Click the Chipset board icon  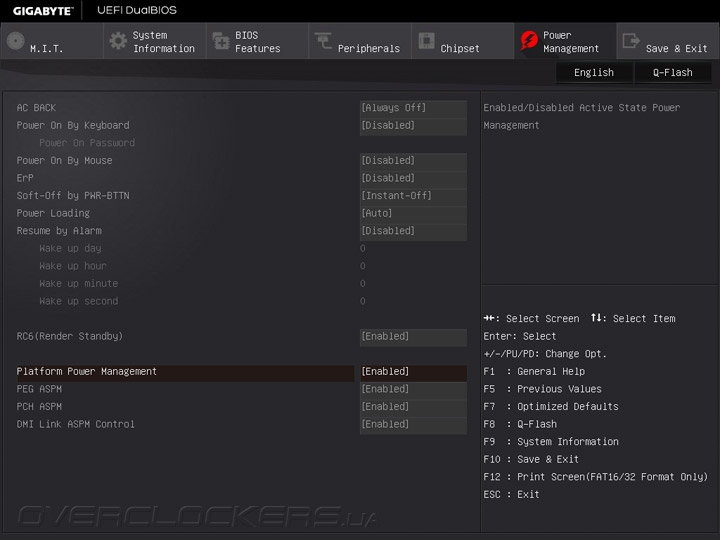pos(427,41)
